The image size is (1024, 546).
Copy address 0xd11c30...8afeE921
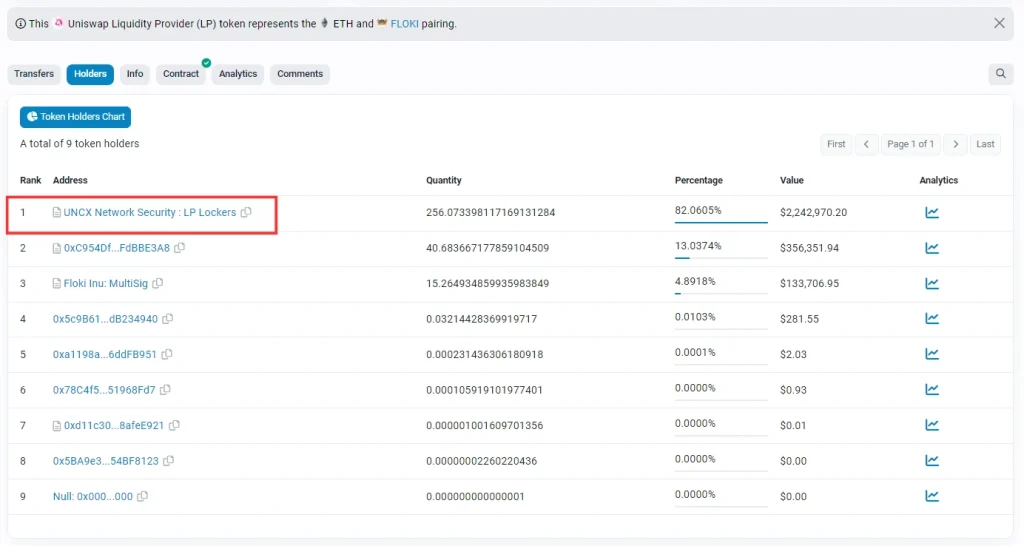tap(174, 425)
